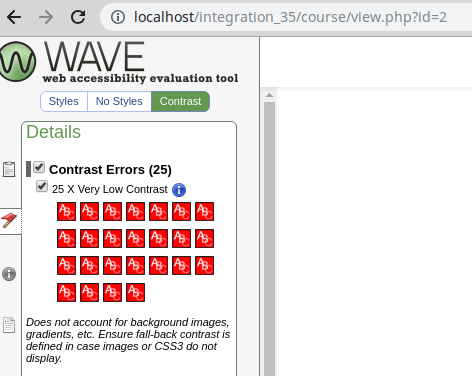Toggle the Contrast Errors (25) checkbox
The width and height of the screenshot is (472, 376).
[39, 167]
